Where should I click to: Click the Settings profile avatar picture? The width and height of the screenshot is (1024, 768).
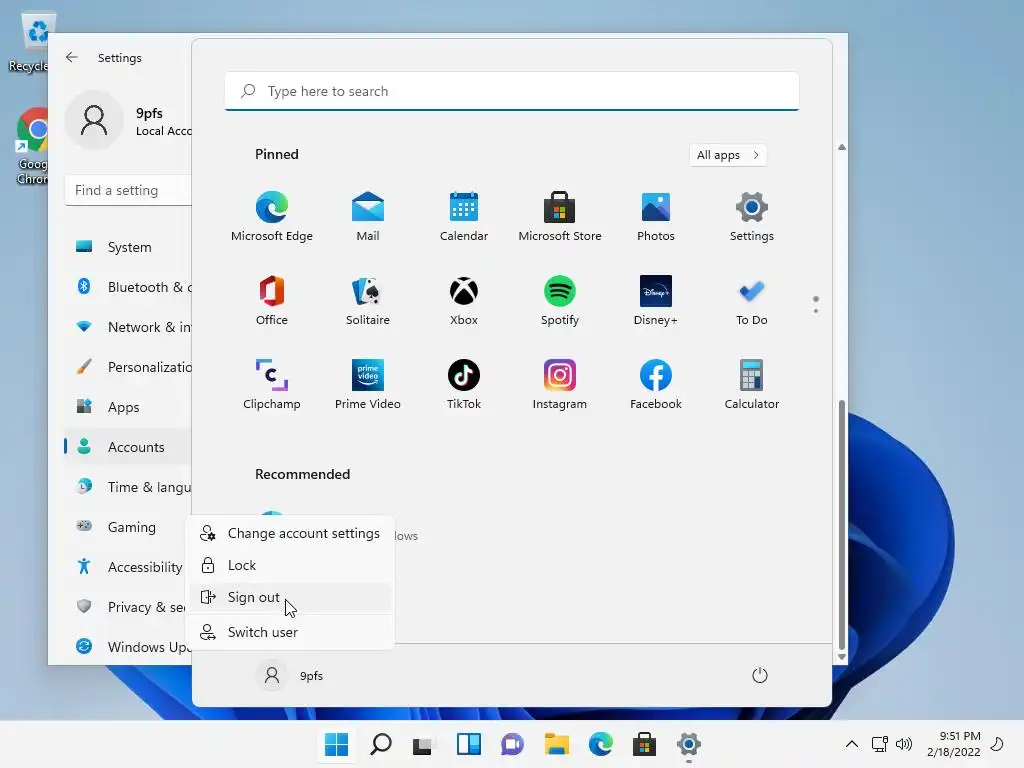coord(94,120)
